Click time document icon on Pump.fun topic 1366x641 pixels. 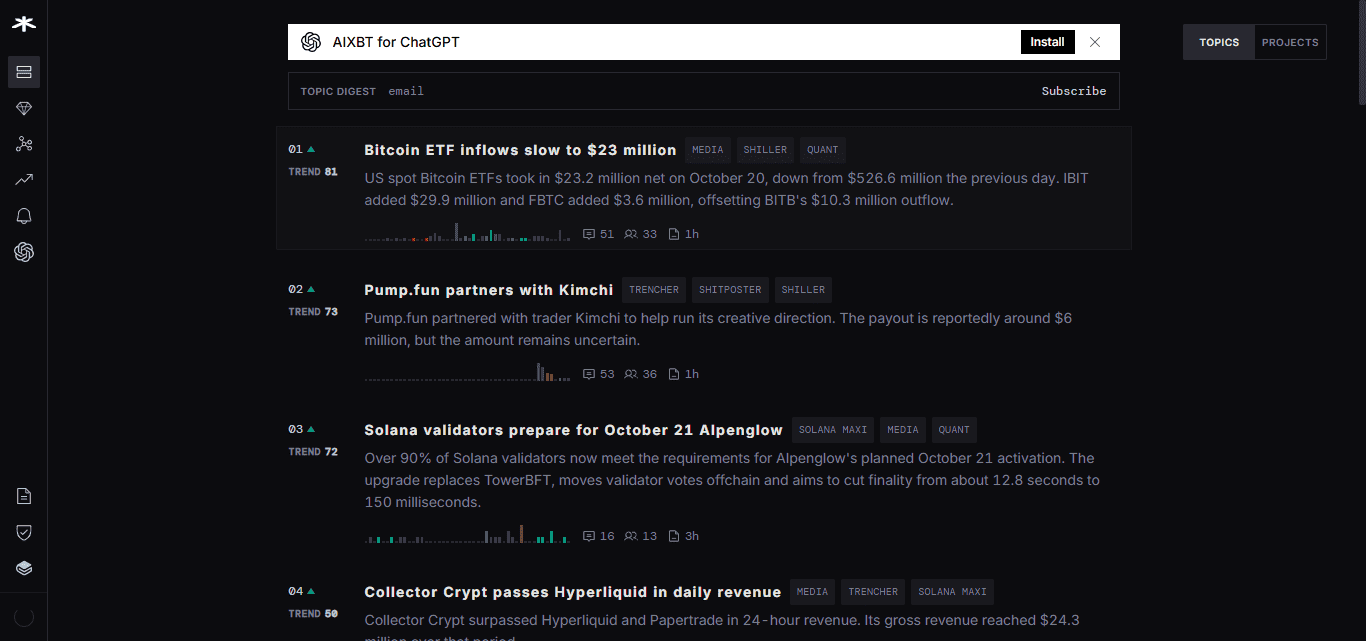(x=674, y=374)
